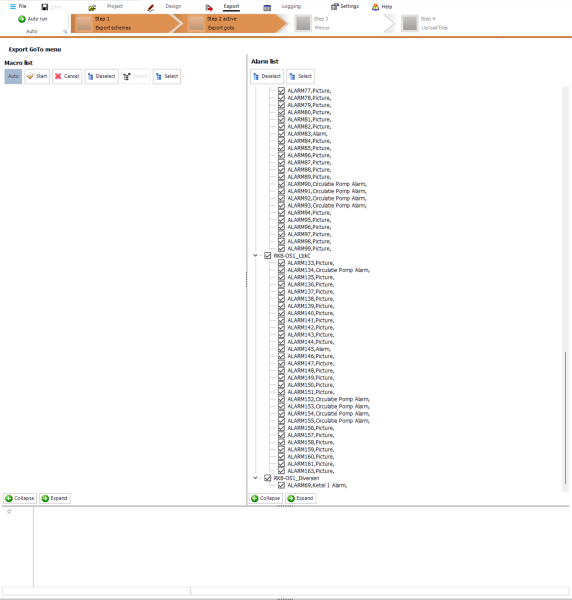Select the row 'ALARM96,Picture,'
572x600 pixels.
pyautogui.click(x=309, y=227)
